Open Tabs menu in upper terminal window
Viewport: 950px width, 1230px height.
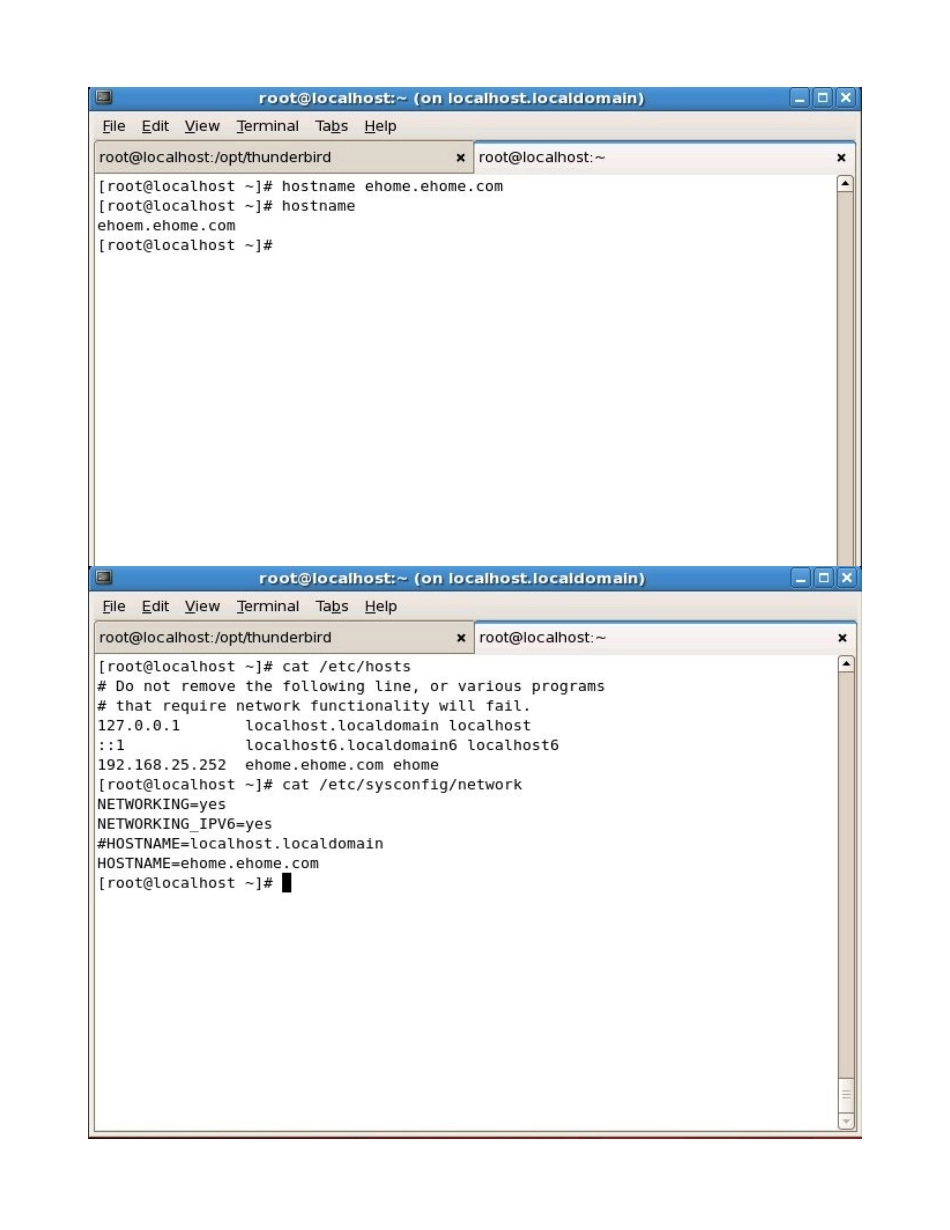(x=331, y=126)
